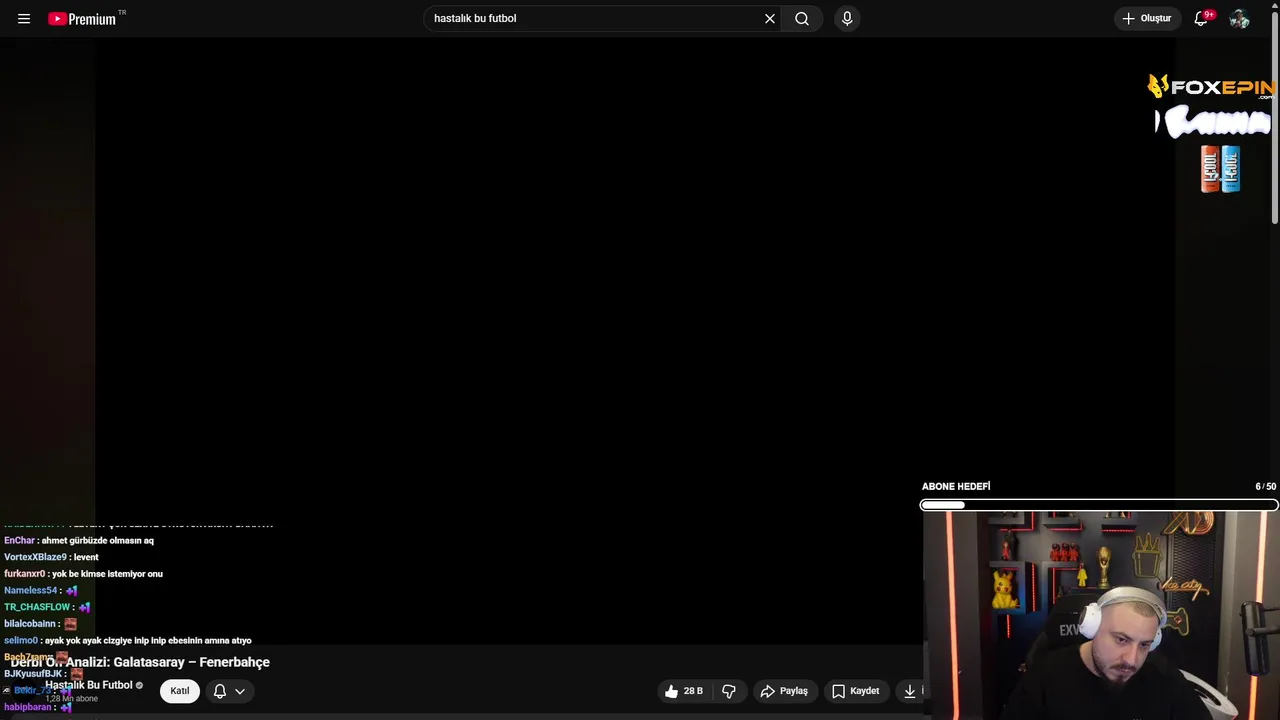This screenshot has width=1280, height=720.
Task: Download the video with the arrow icon
Action: point(910,691)
